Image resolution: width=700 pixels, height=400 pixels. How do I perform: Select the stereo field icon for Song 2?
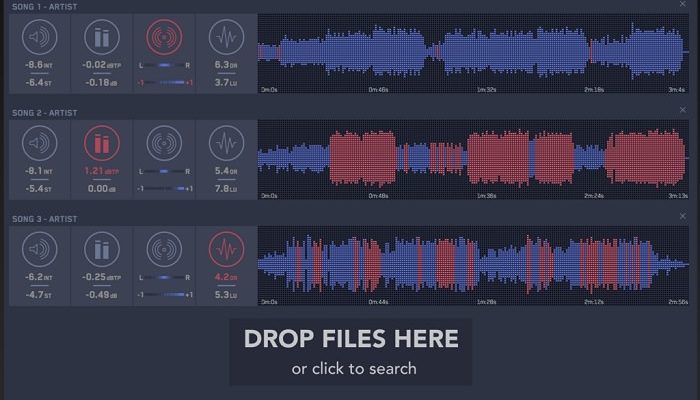point(164,144)
